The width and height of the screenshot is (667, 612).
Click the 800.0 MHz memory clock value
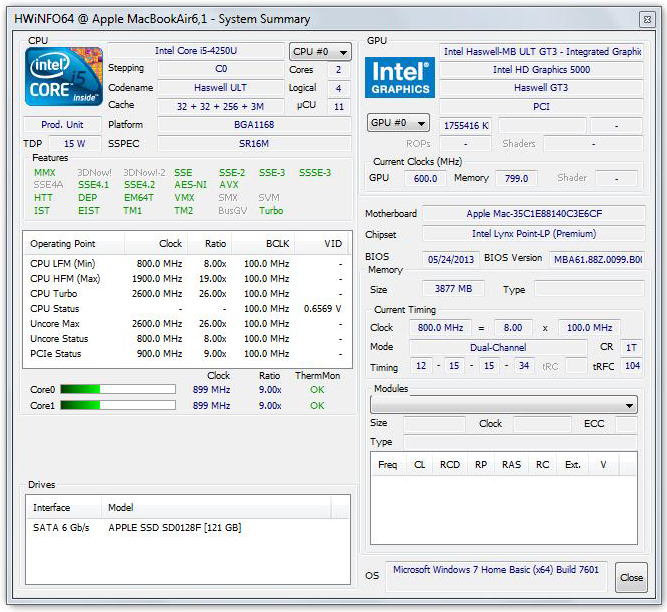(x=440, y=327)
